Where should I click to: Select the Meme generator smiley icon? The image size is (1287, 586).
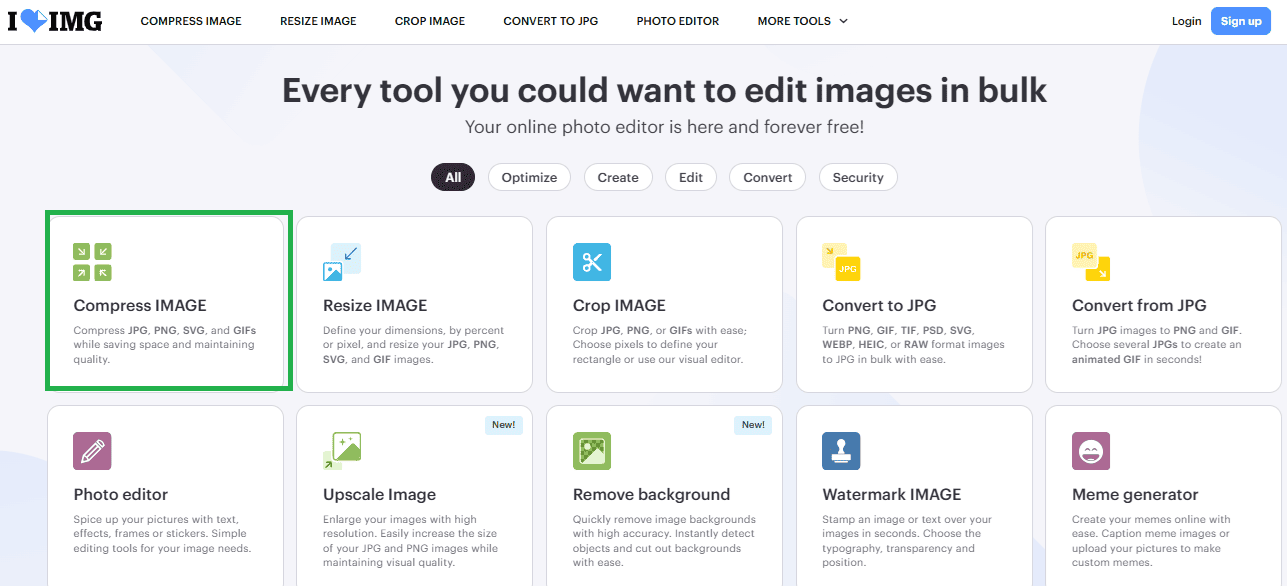[x=1091, y=451]
